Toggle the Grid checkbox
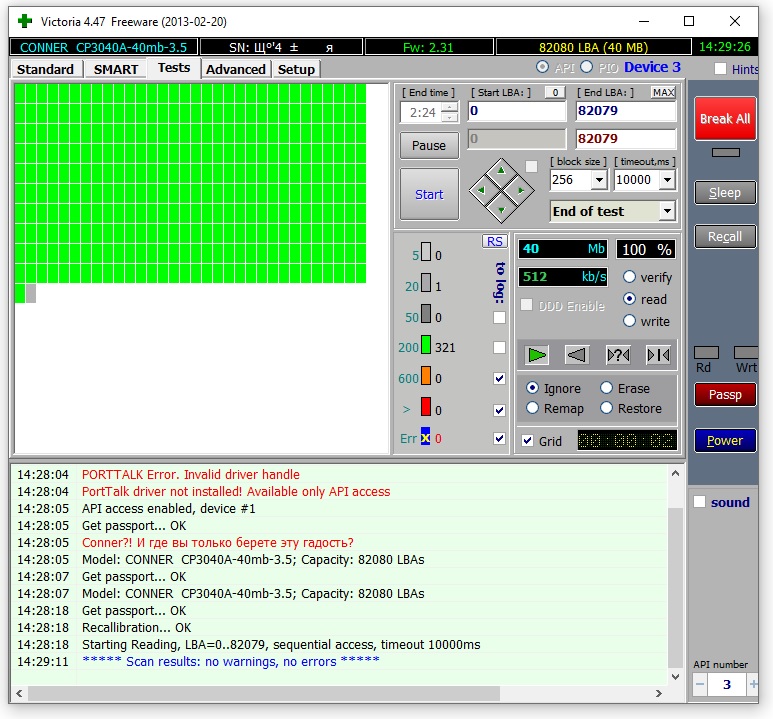The image size is (773, 719). pyautogui.click(x=527, y=440)
